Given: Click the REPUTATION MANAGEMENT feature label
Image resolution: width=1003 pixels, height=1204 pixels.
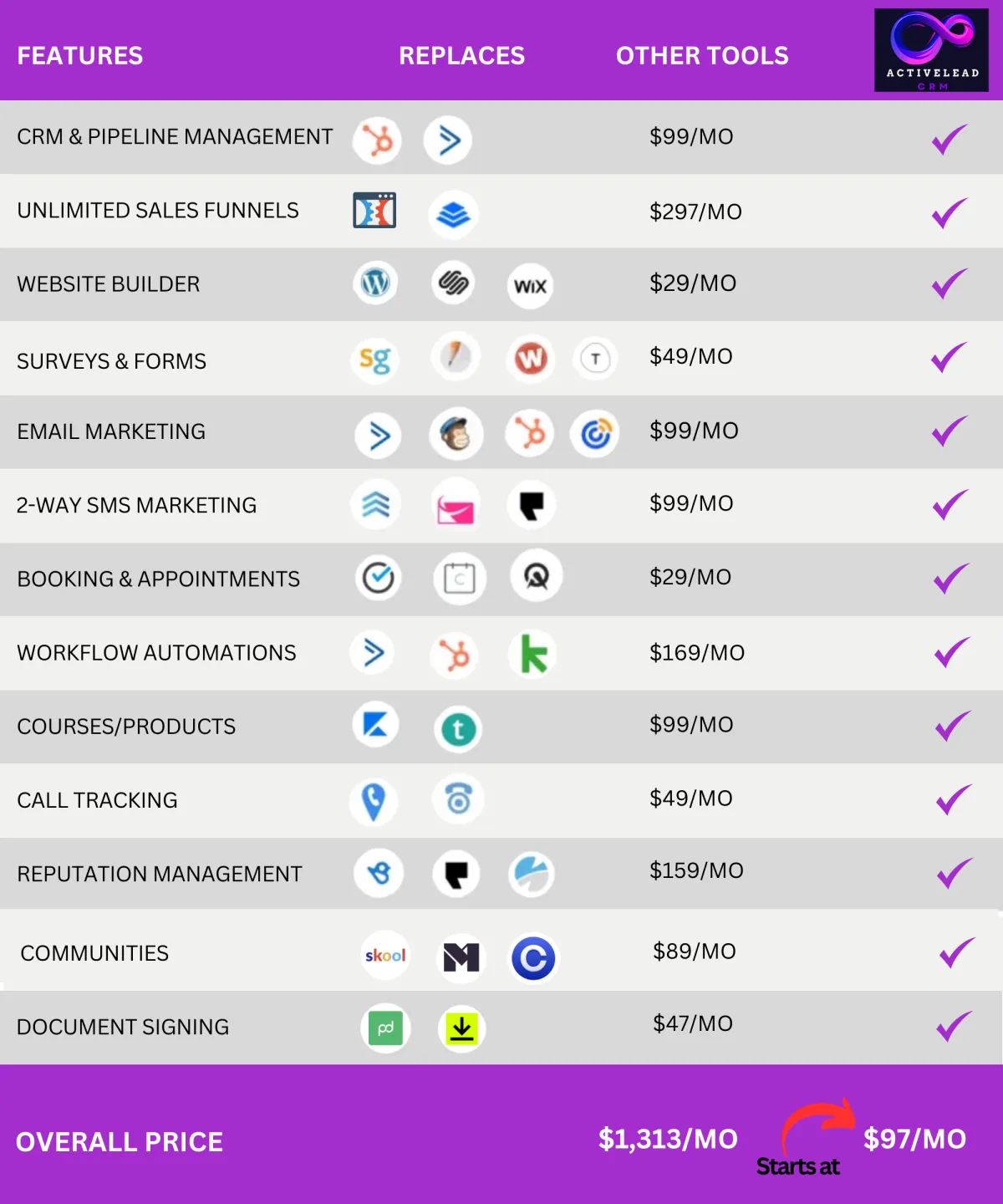Looking at the screenshot, I should [160, 874].
